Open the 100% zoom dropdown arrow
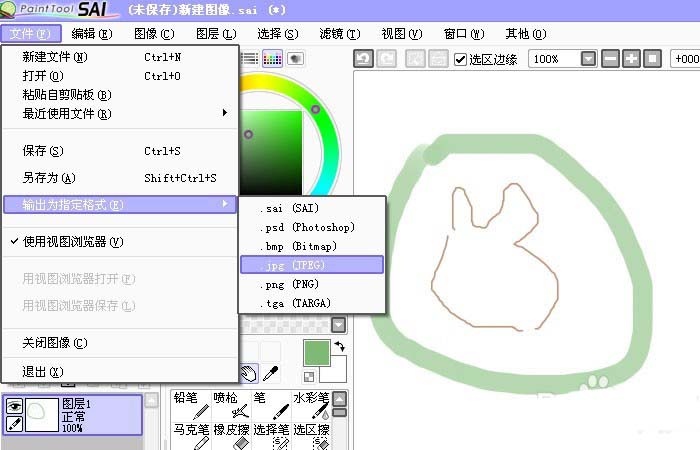The width and height of the screenshot is (700, 450). click(x=588, y=58)
